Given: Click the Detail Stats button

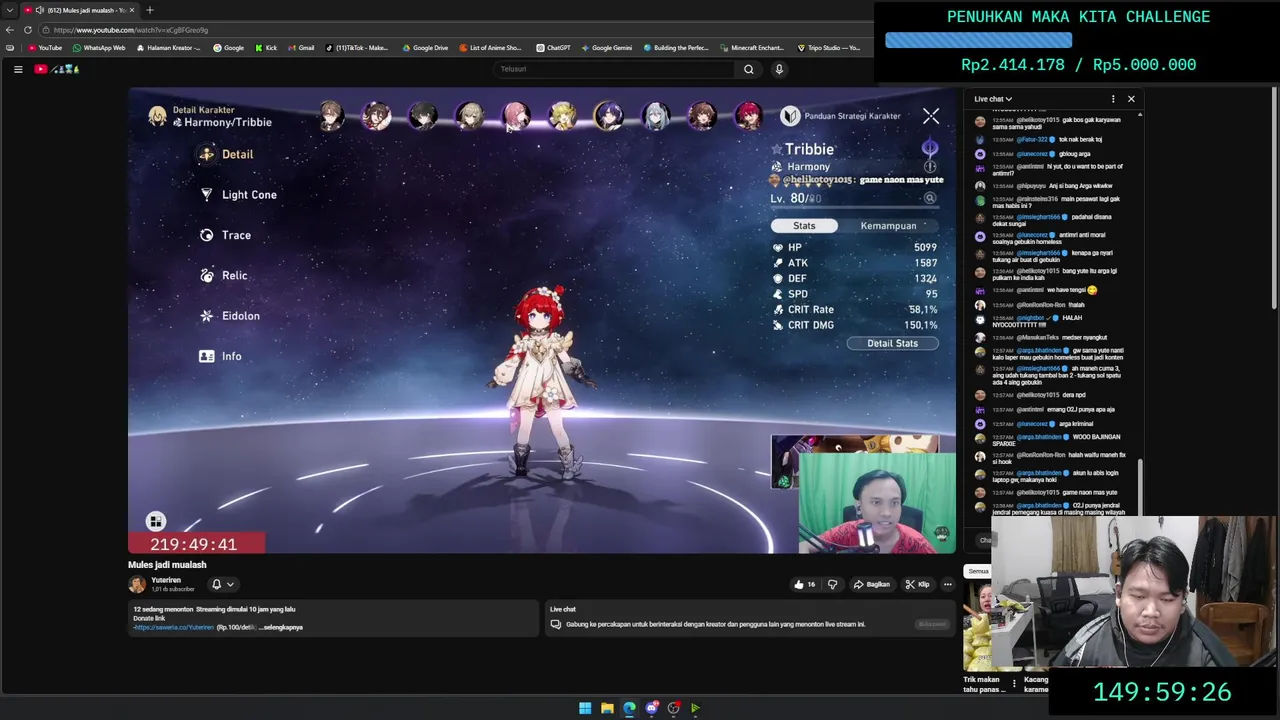Looking at the screenshot, I should (x=892, y=343).
